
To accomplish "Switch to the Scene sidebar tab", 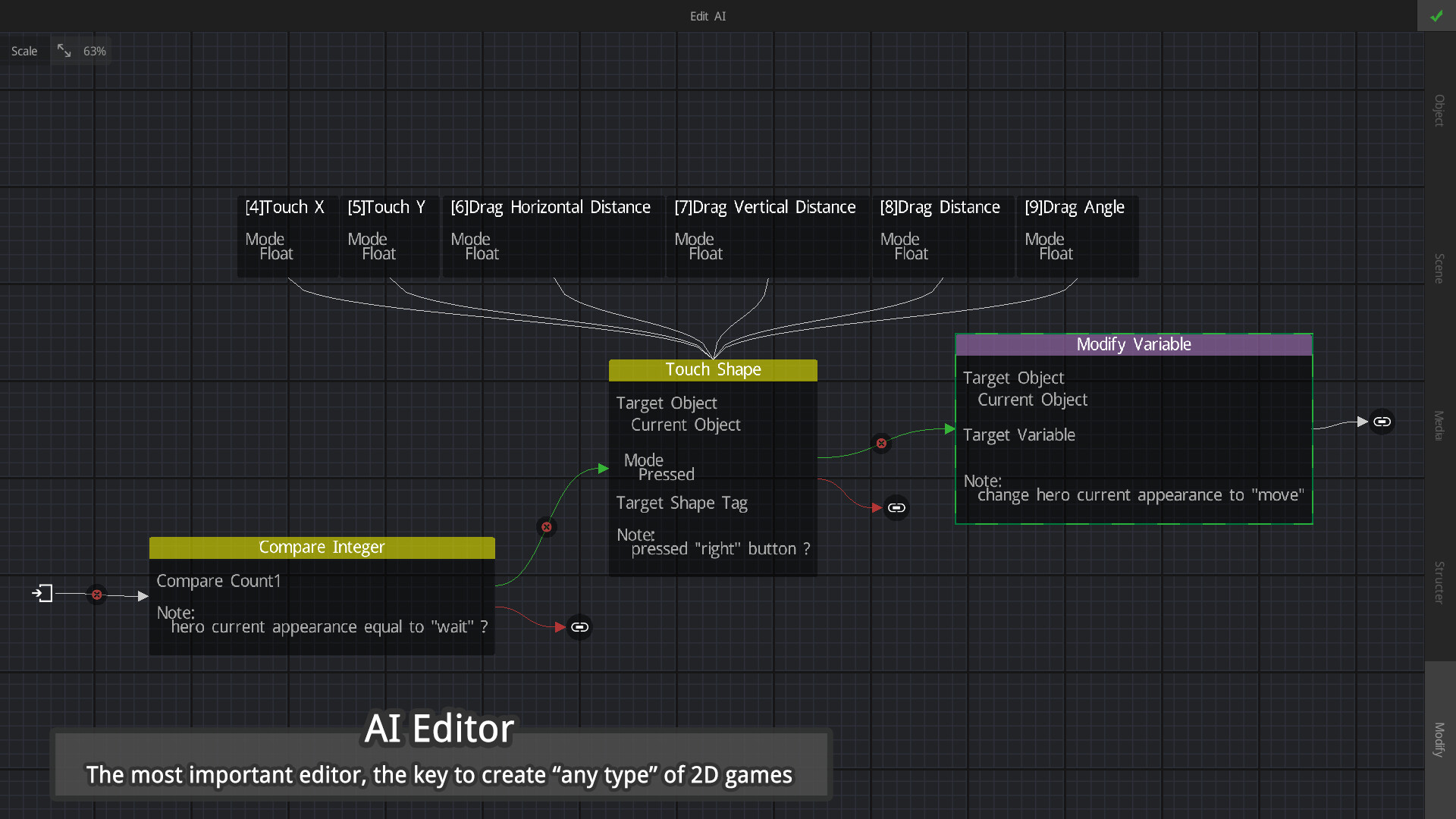I will coord(1439,267).
